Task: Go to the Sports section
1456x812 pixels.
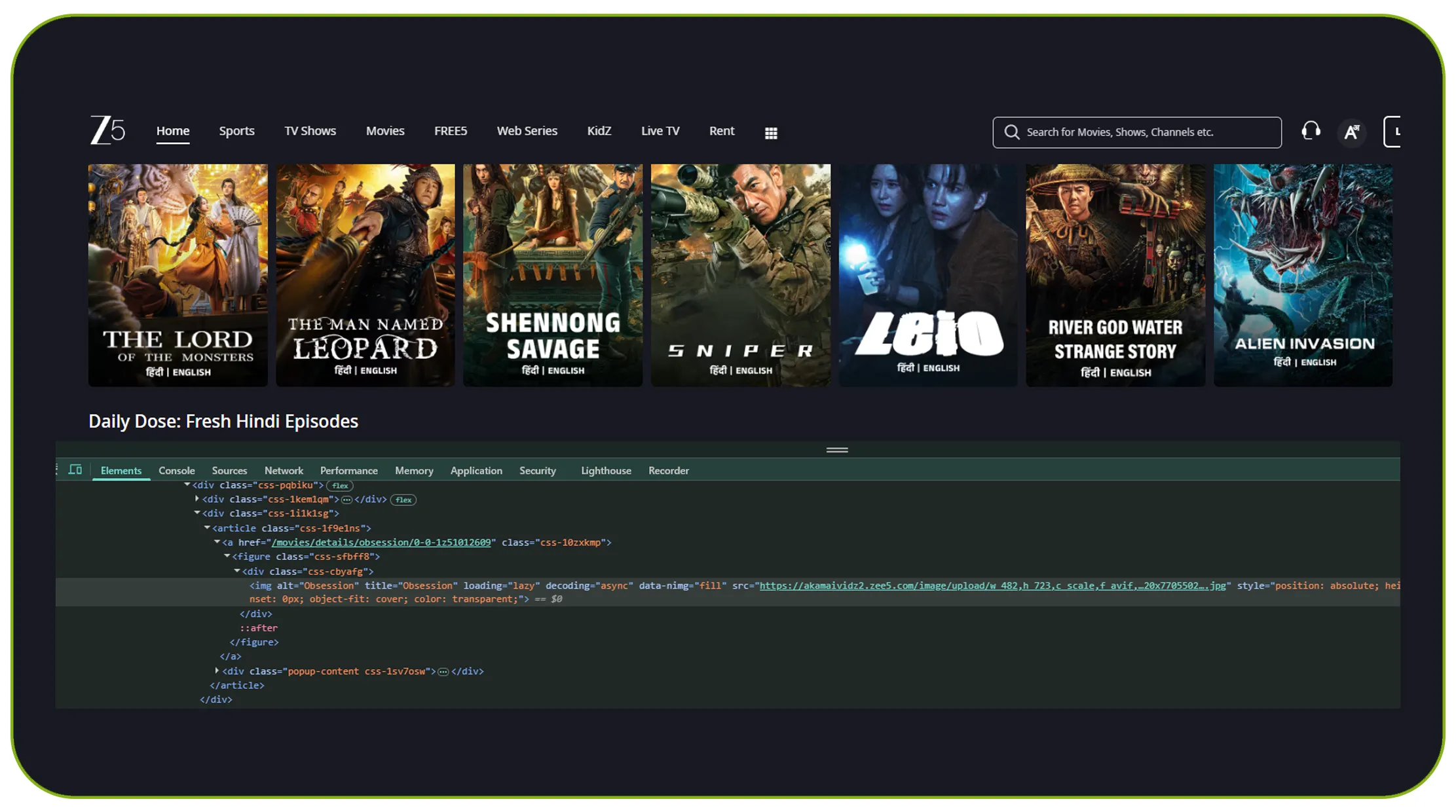Action: (236, 131)
